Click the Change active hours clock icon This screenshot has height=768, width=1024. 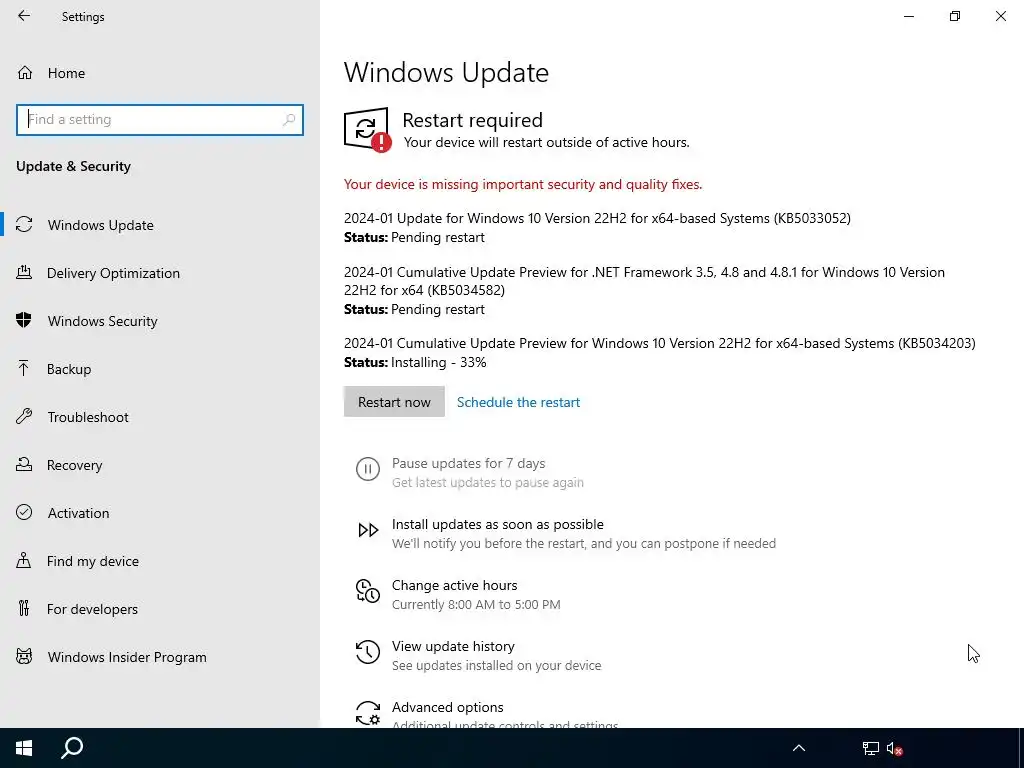pos(368,591)
